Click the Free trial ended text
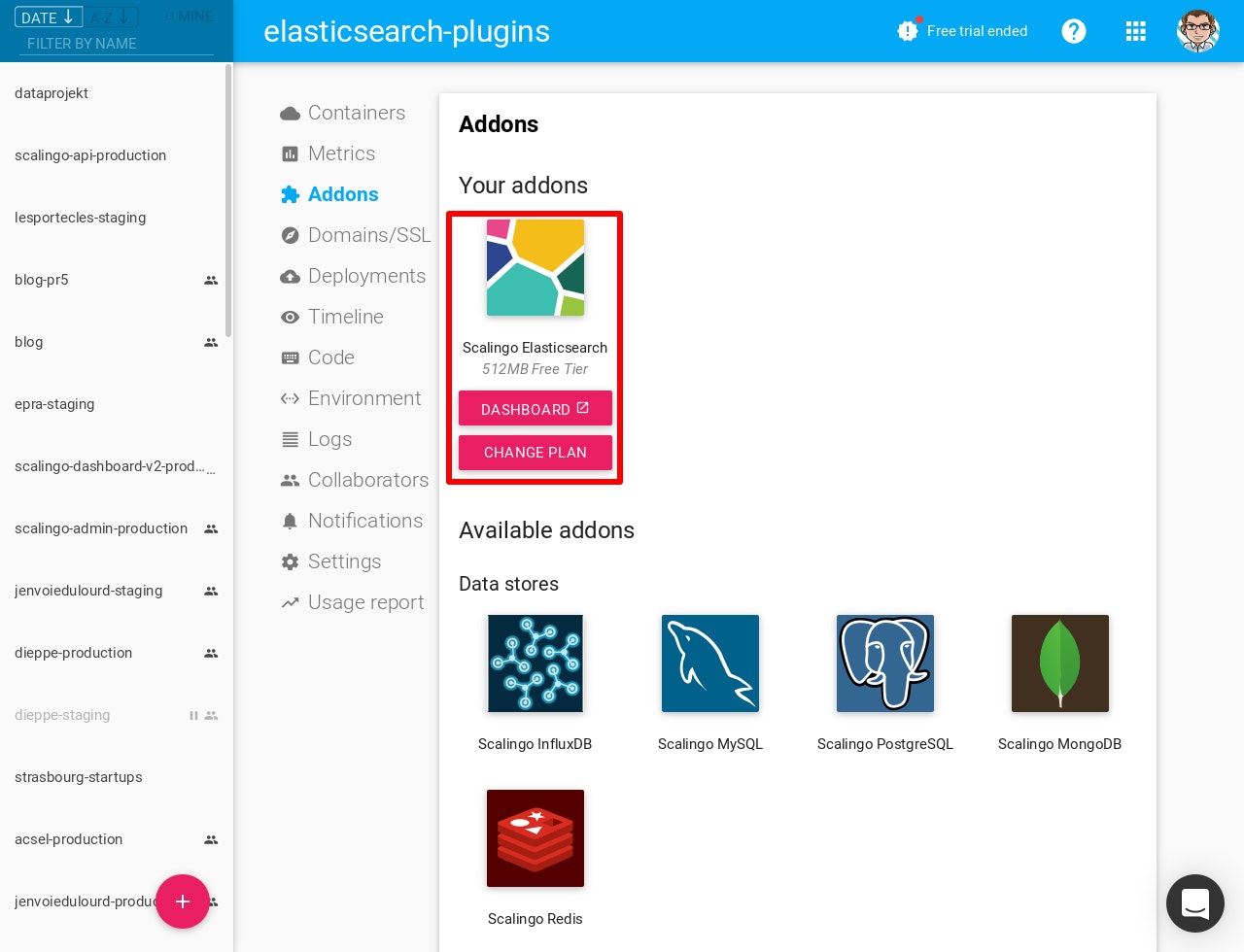The height and width of the screenshot is (952, 1244). click(x=977, y=31)
